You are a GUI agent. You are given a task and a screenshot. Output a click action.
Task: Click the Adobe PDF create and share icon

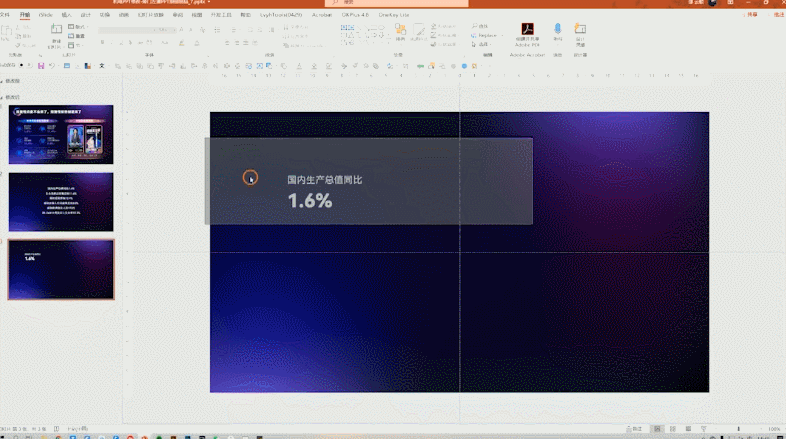(x=527, y=29)
